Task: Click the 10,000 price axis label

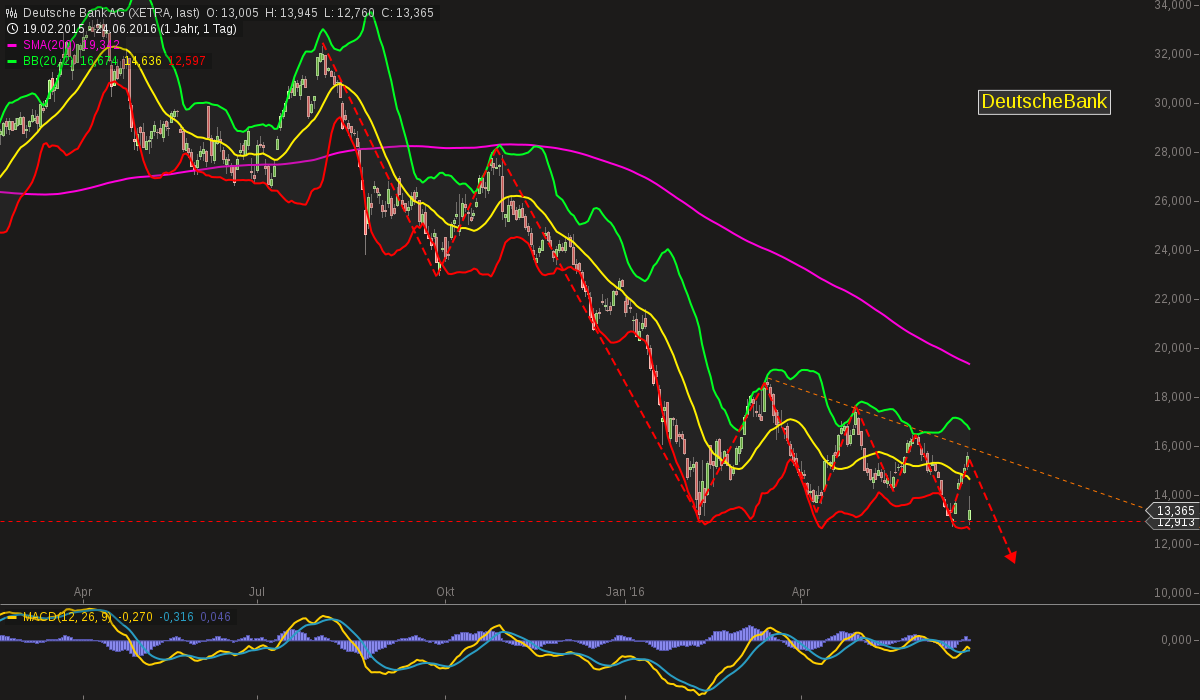Action: point(1173,592)
